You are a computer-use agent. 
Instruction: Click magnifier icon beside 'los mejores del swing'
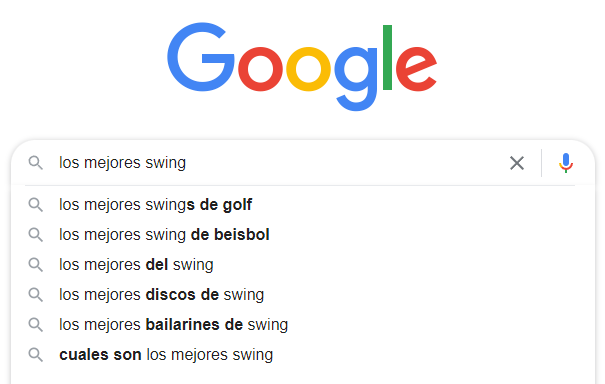[35, 265]
